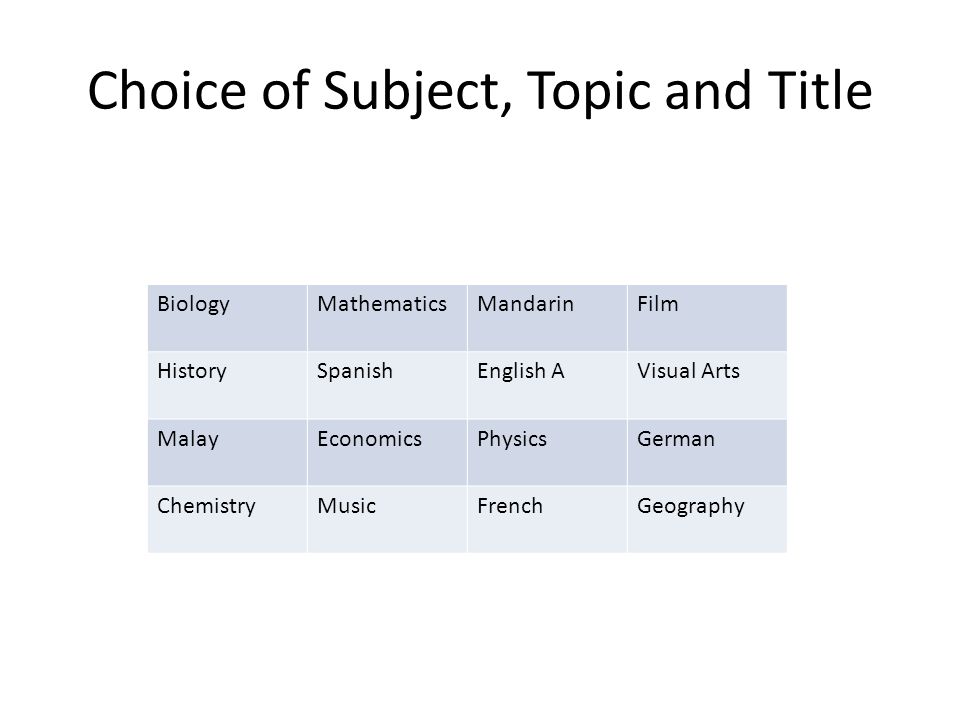Click the word 'Choice' in the title
960x720 pixels.
click(x=167, y=91)
